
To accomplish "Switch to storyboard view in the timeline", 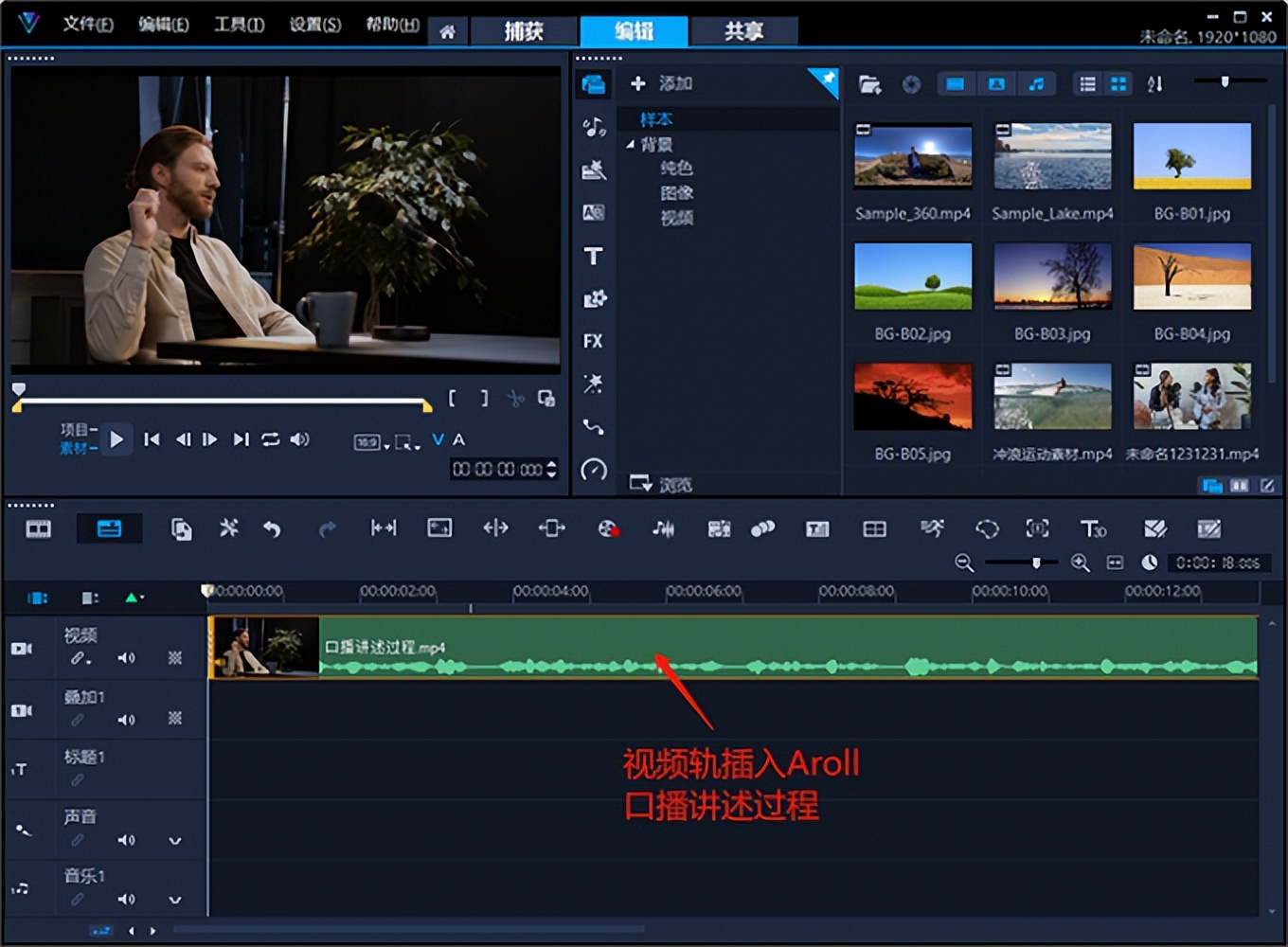I will coord(39,528).
